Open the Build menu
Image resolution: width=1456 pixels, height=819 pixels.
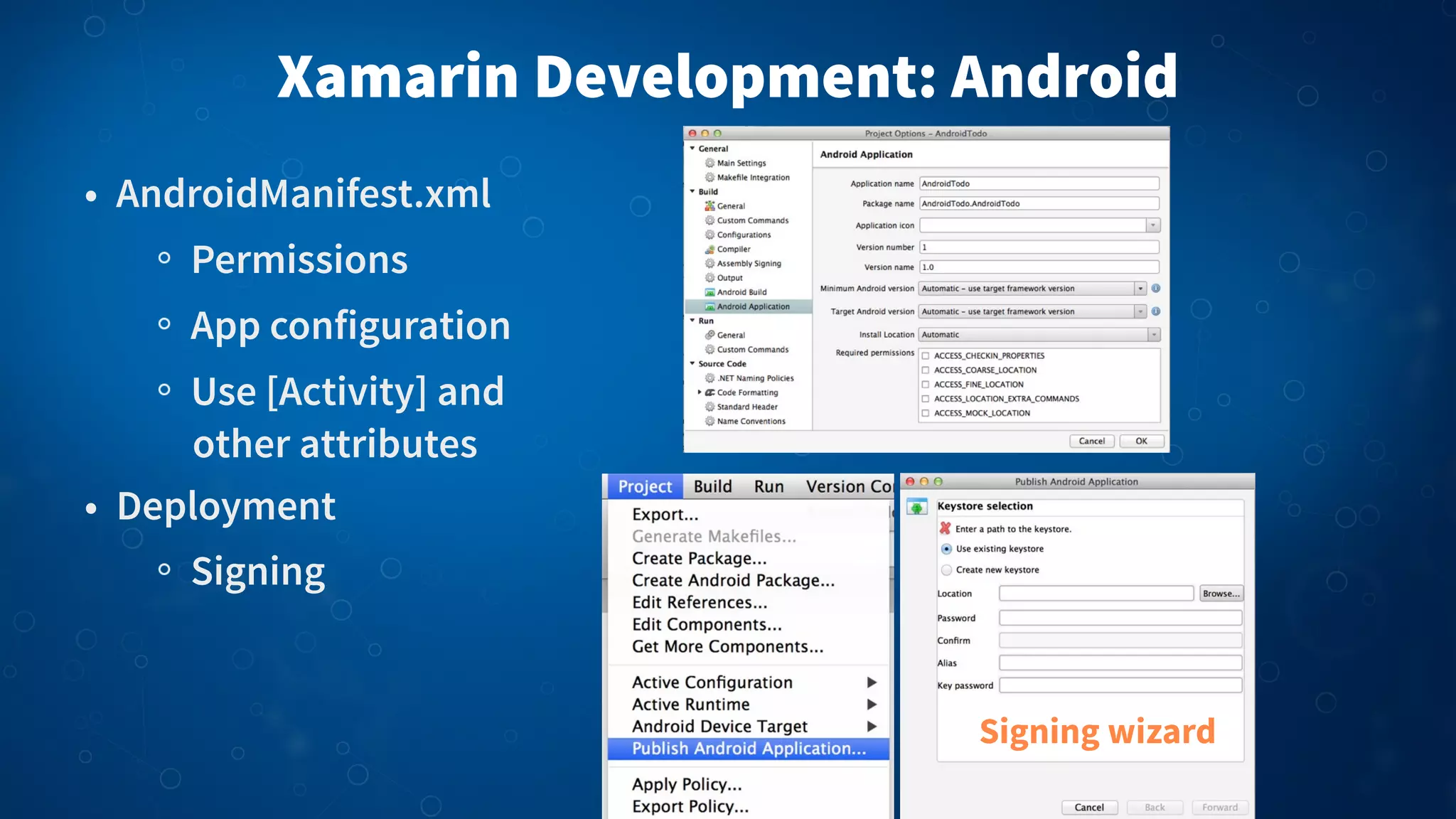[x=712, y=486]
